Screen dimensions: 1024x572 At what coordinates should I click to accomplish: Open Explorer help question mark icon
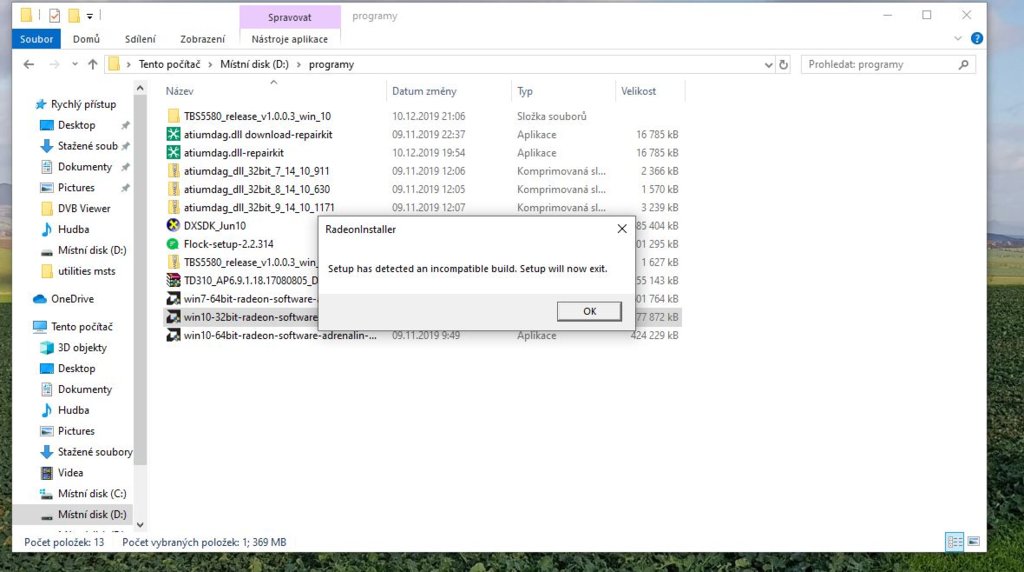[x=976, y=39]
